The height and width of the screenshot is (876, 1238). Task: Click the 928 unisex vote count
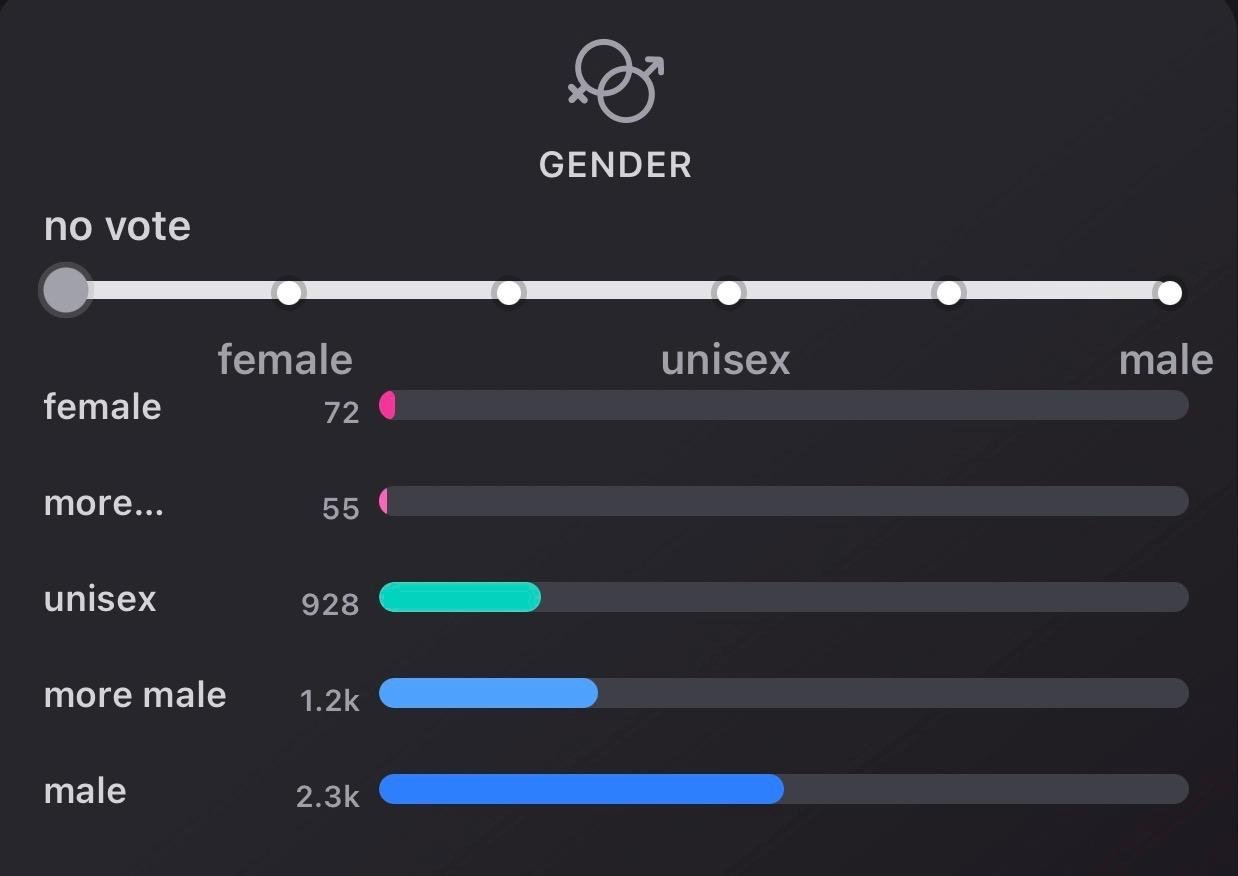[x=330, y=604]
